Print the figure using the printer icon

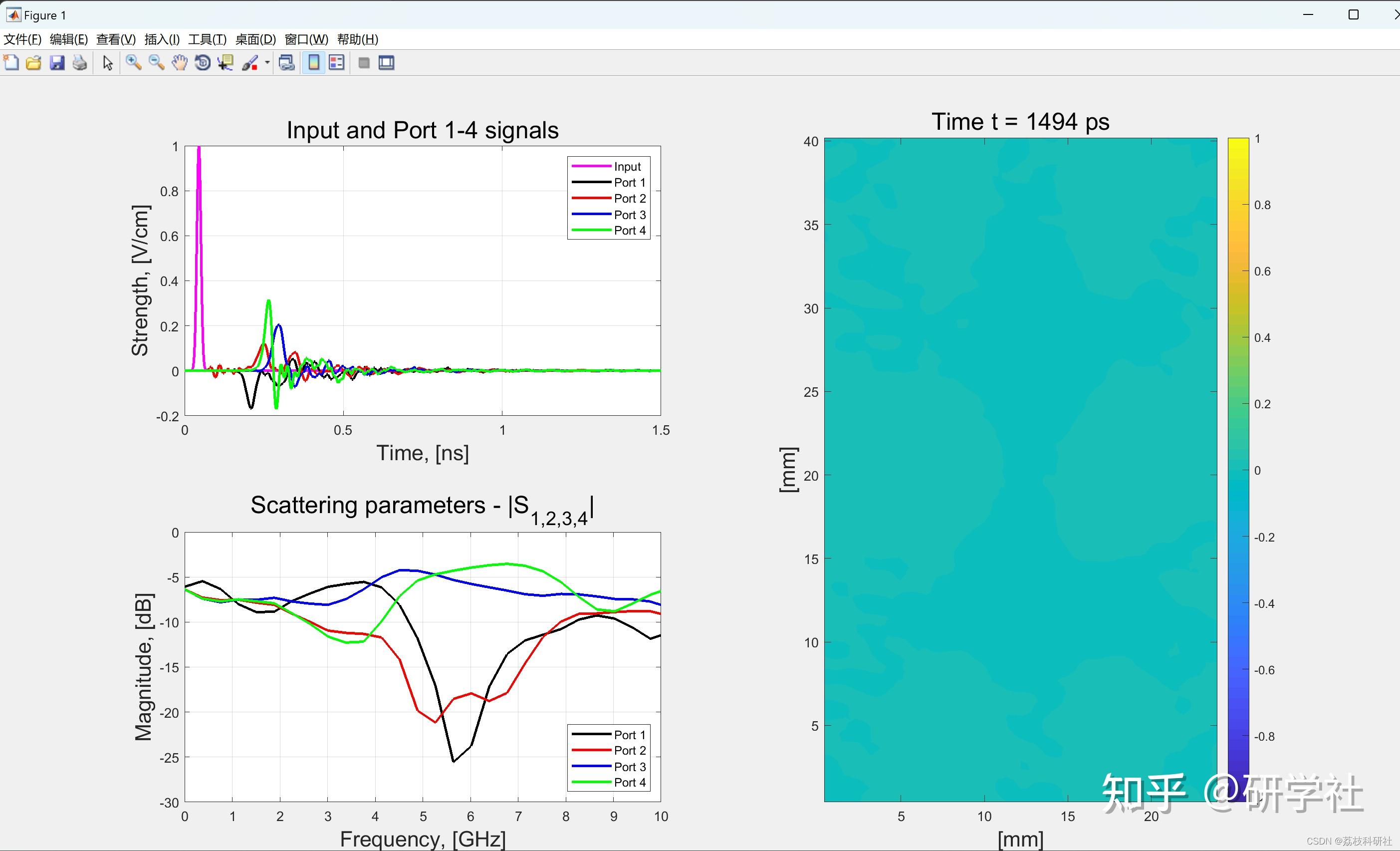click(x=79, y=62)
